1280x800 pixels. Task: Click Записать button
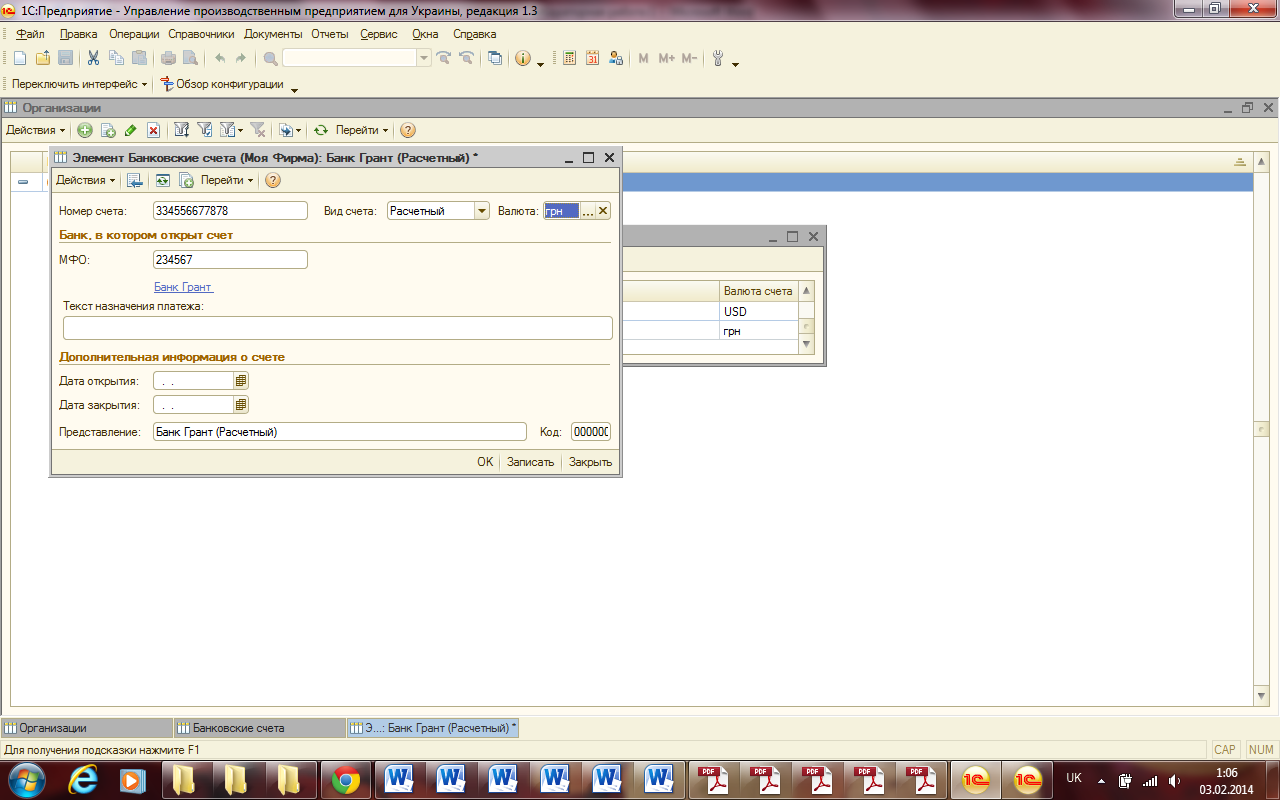click(x=530, y=462)
